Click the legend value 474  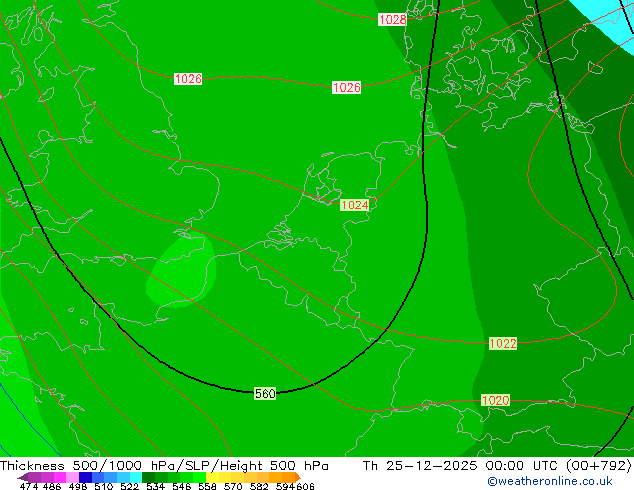(29, 486)
